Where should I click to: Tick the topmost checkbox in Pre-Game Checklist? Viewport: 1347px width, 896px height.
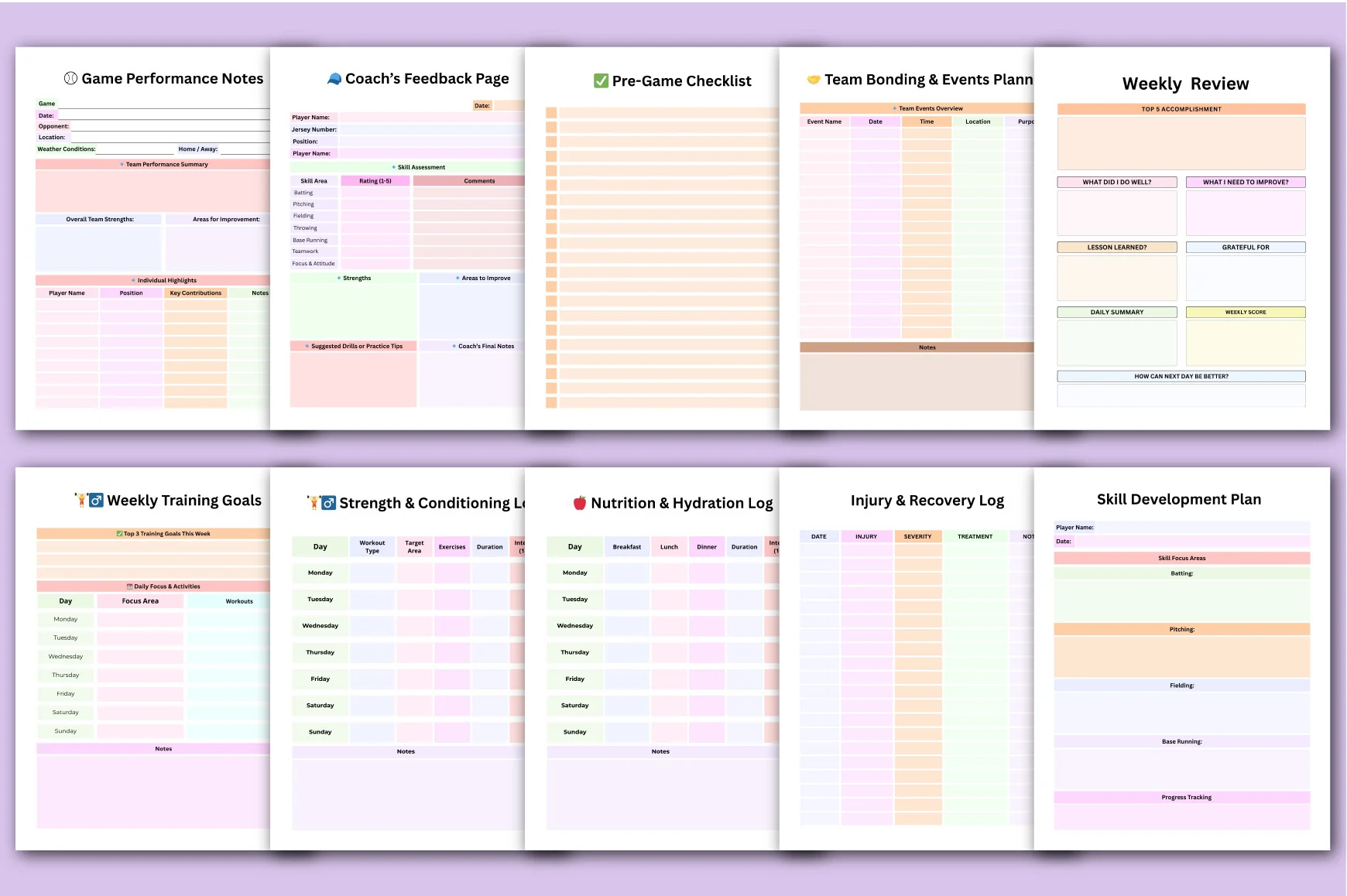[x=551, y=113]
